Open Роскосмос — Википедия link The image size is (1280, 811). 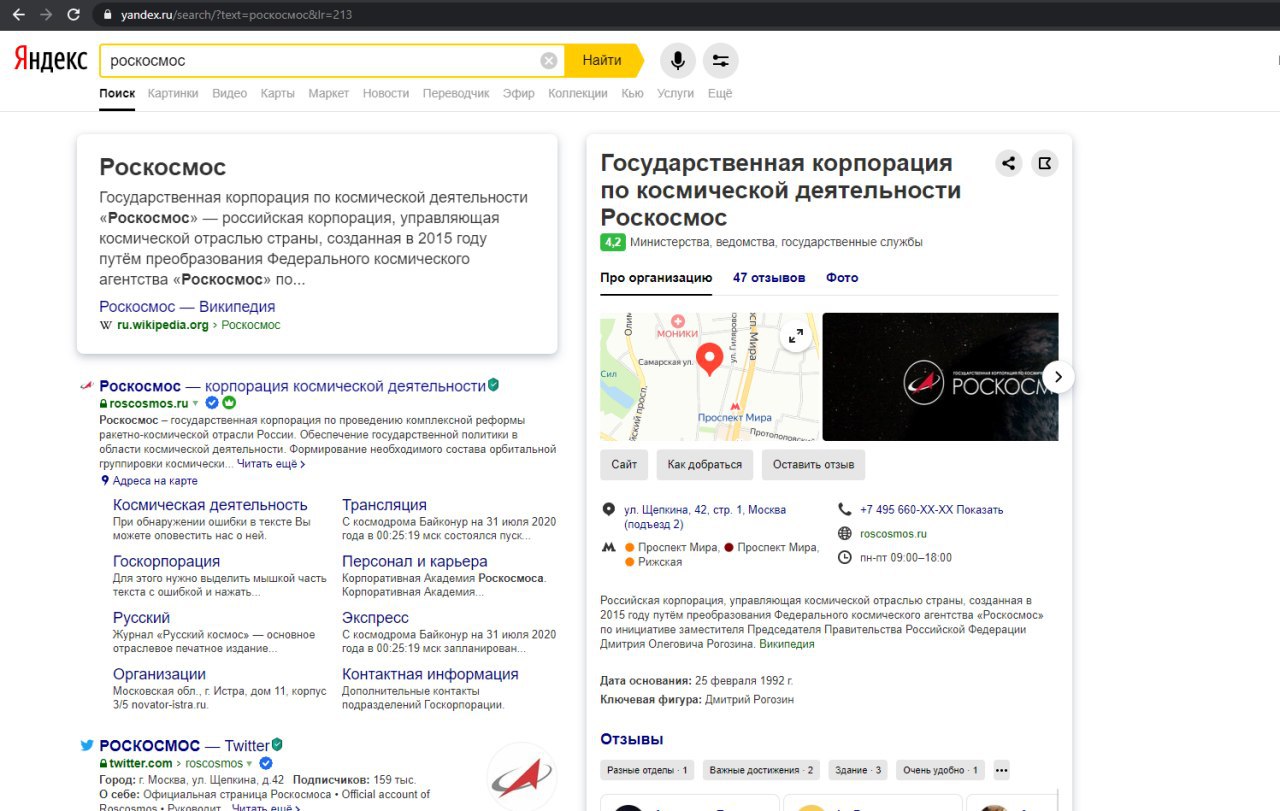[187, 307]
